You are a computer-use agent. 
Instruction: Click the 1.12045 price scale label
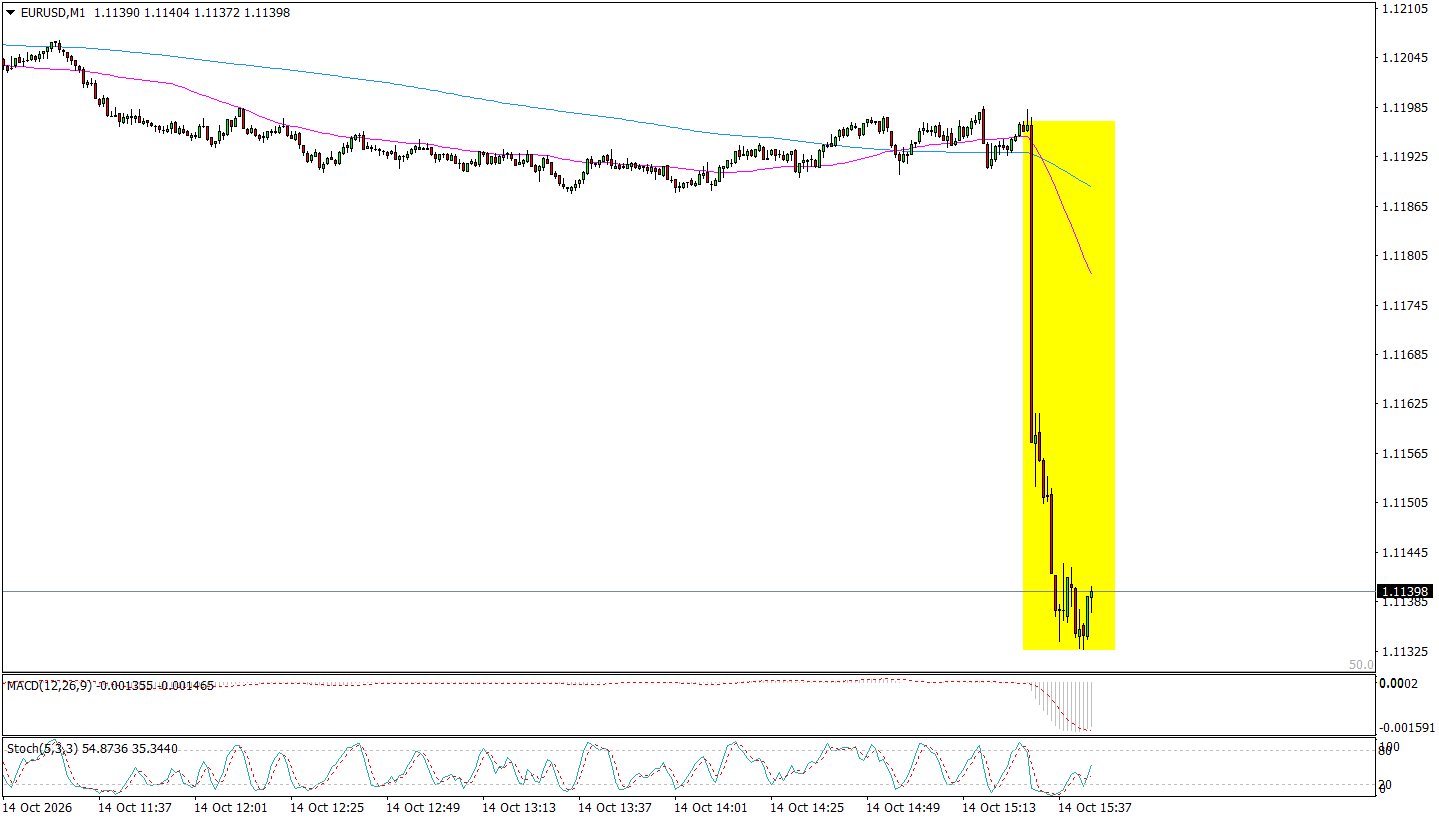tap(1406, 58)
